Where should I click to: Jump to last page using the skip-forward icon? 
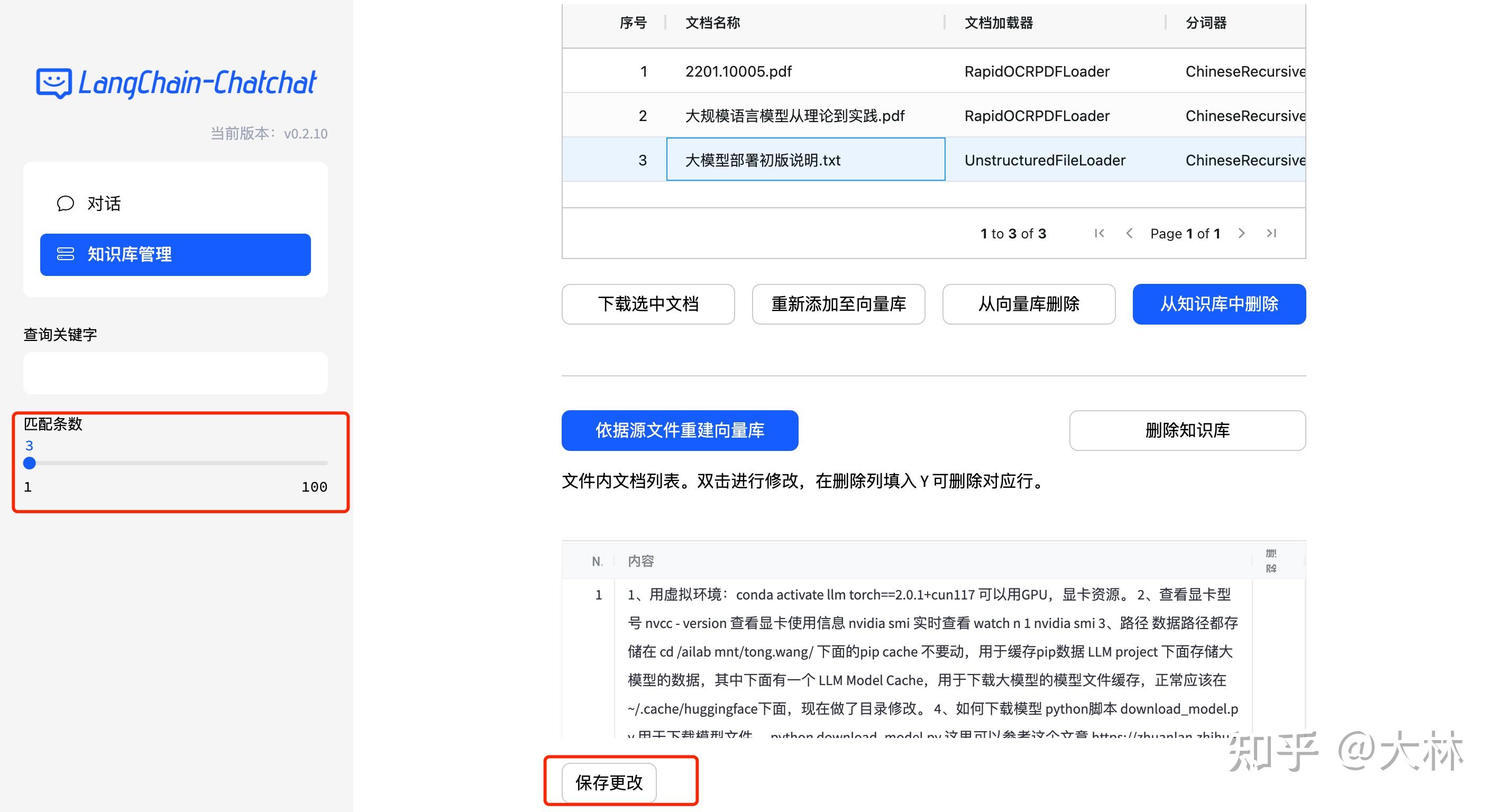click(1272, 233)
